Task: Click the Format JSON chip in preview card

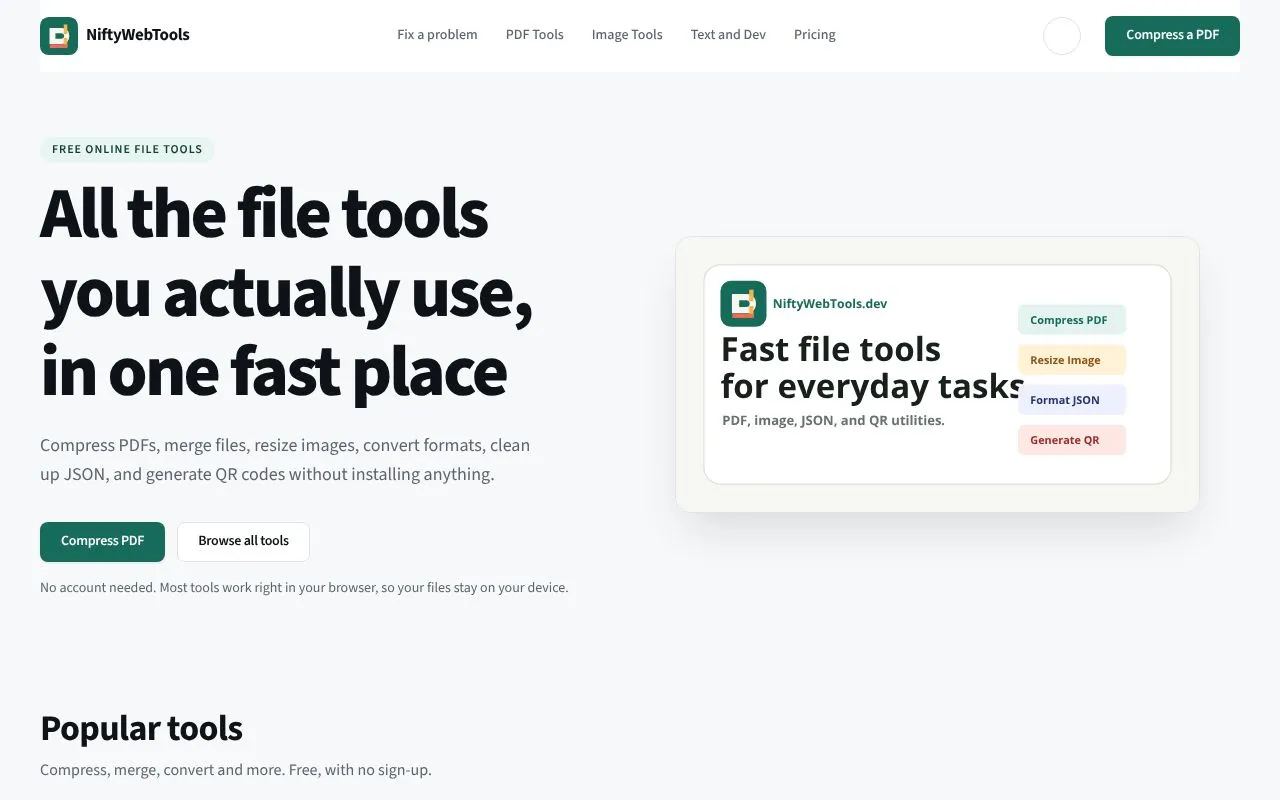Action: coord(1072,400)
